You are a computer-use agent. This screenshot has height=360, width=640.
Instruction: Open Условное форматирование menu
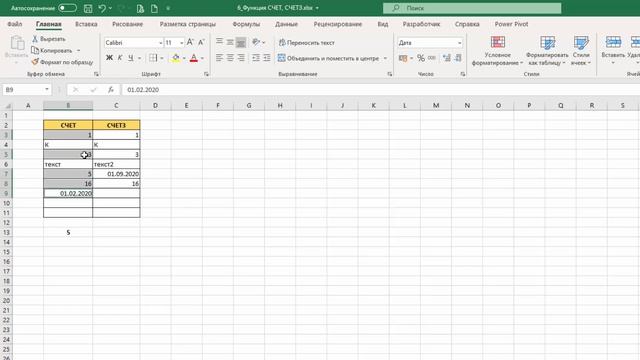[497, 51]
